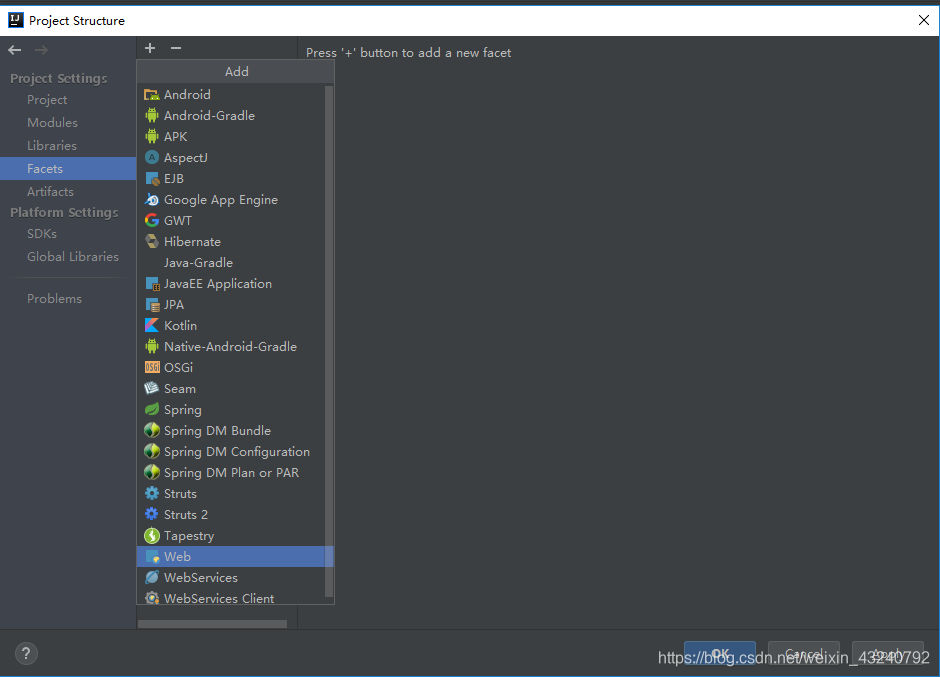The height and width of the screenshot is (677, 940).
Task: Open the Libraries settings section
Action: 52,146
